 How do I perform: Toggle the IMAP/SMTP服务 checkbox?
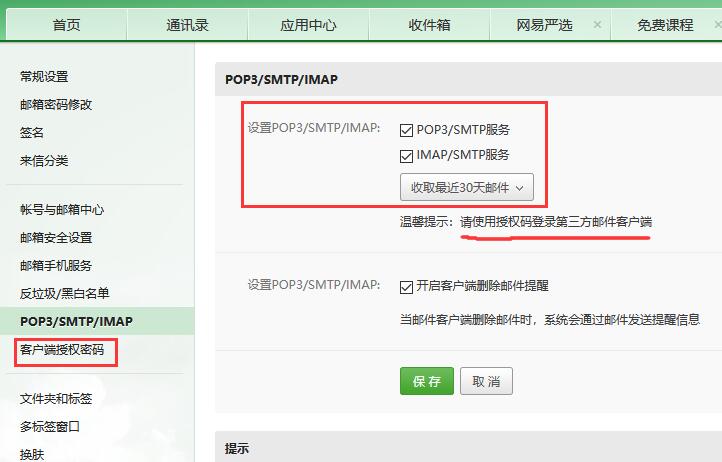[x=406, y=156]
